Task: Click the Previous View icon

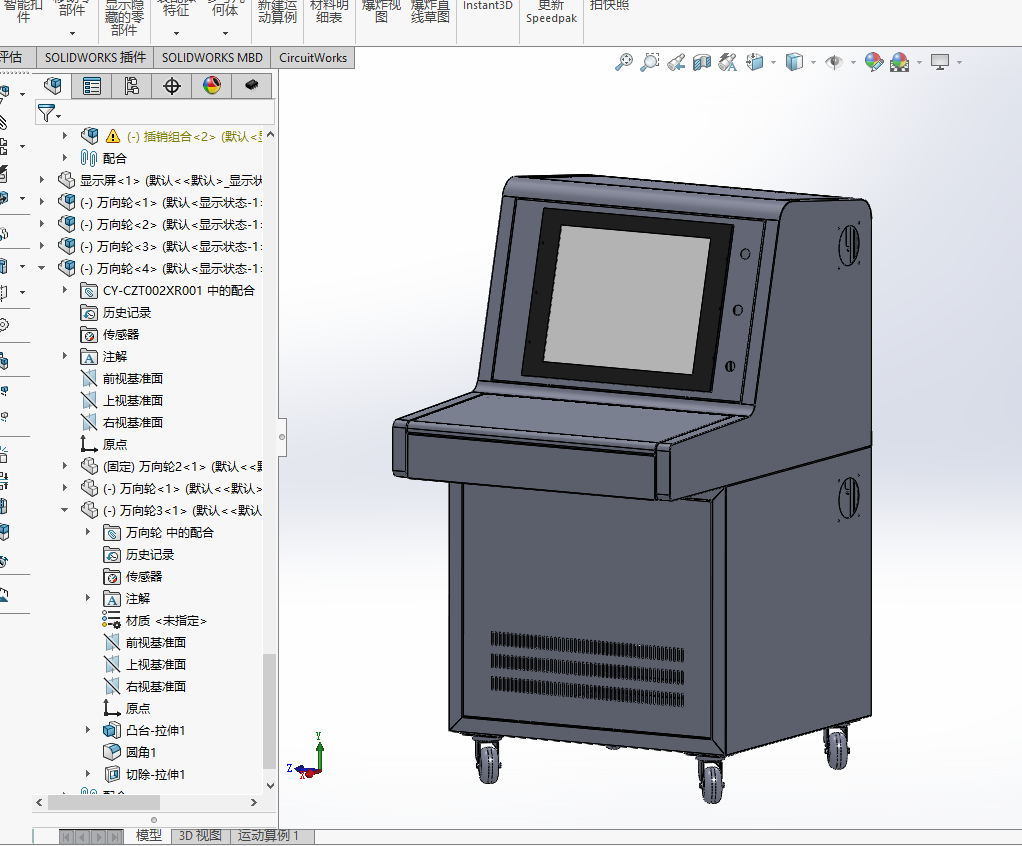Action: click(x=676, y=62)
